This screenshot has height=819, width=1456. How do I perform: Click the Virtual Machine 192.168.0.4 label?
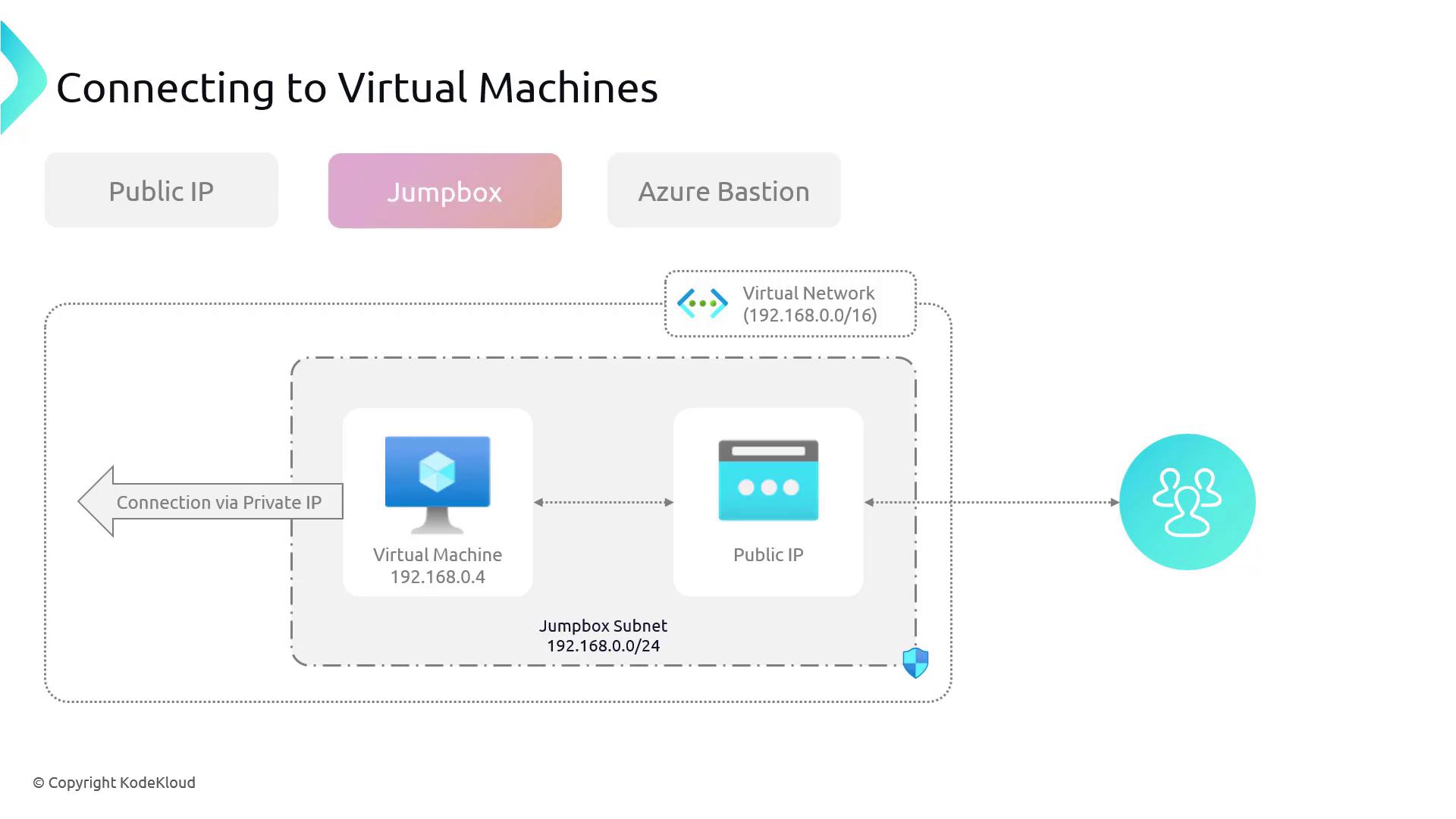(x=438, y=566)
